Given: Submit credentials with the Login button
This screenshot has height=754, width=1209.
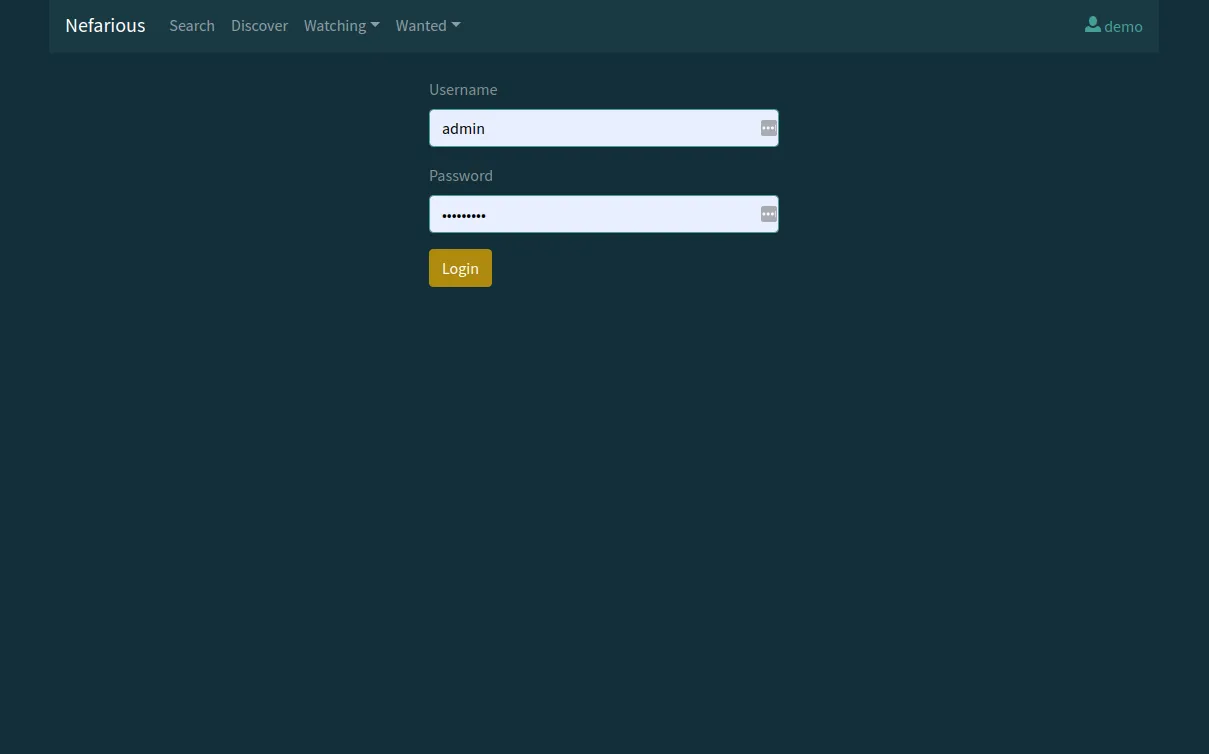Looking at the screenshot, I should pos(460,267).
